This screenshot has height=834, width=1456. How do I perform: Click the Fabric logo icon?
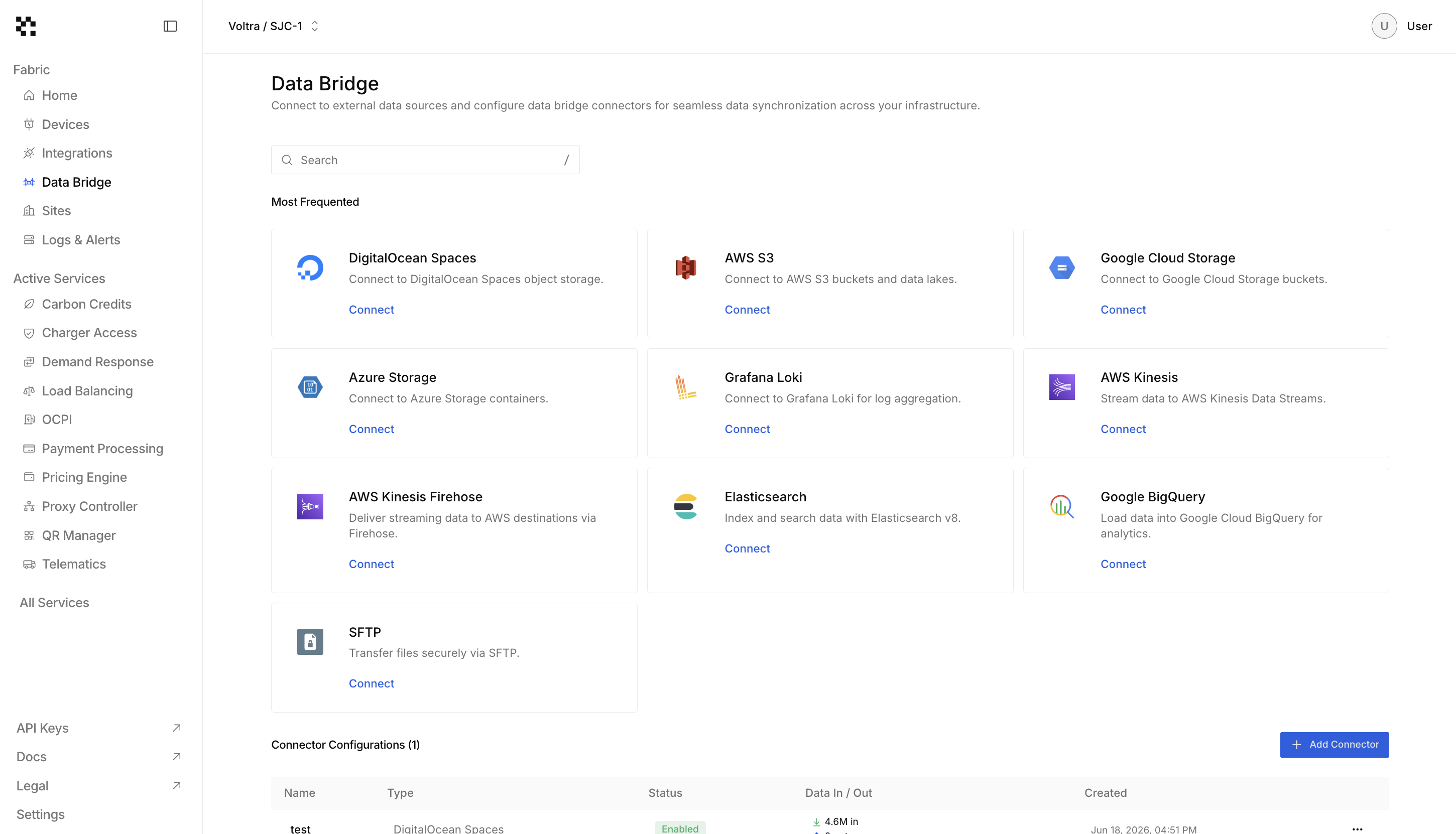[26, 27]
